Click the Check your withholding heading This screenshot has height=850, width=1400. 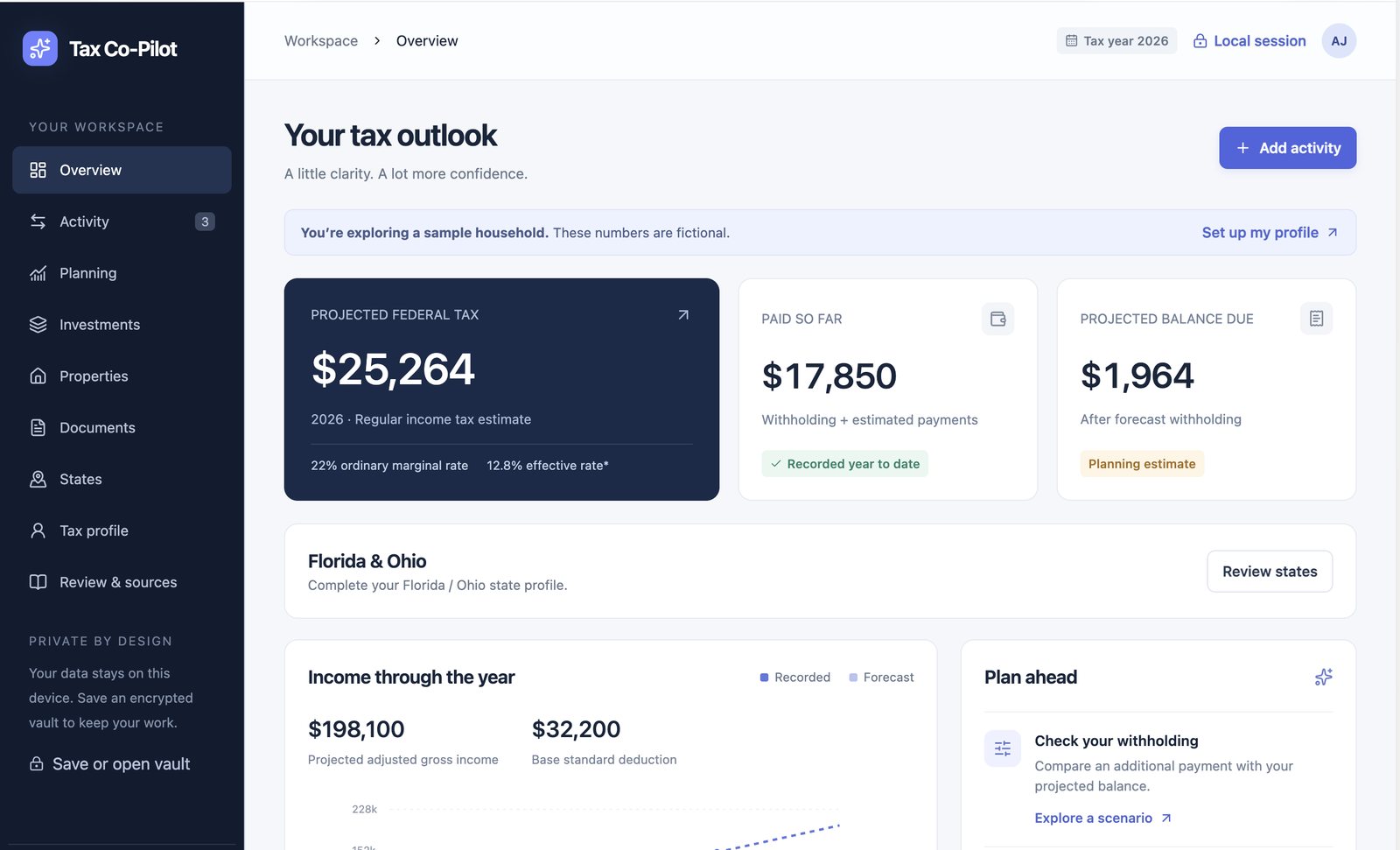pyautogui.click(x=1116, y=741)
